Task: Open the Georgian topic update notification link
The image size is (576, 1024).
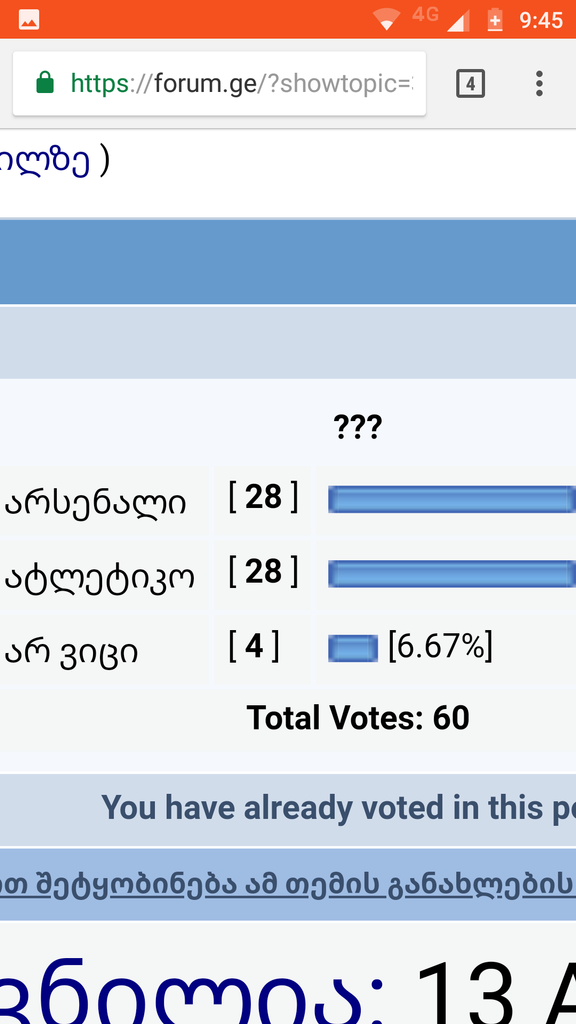Action: tap(288, 884)
